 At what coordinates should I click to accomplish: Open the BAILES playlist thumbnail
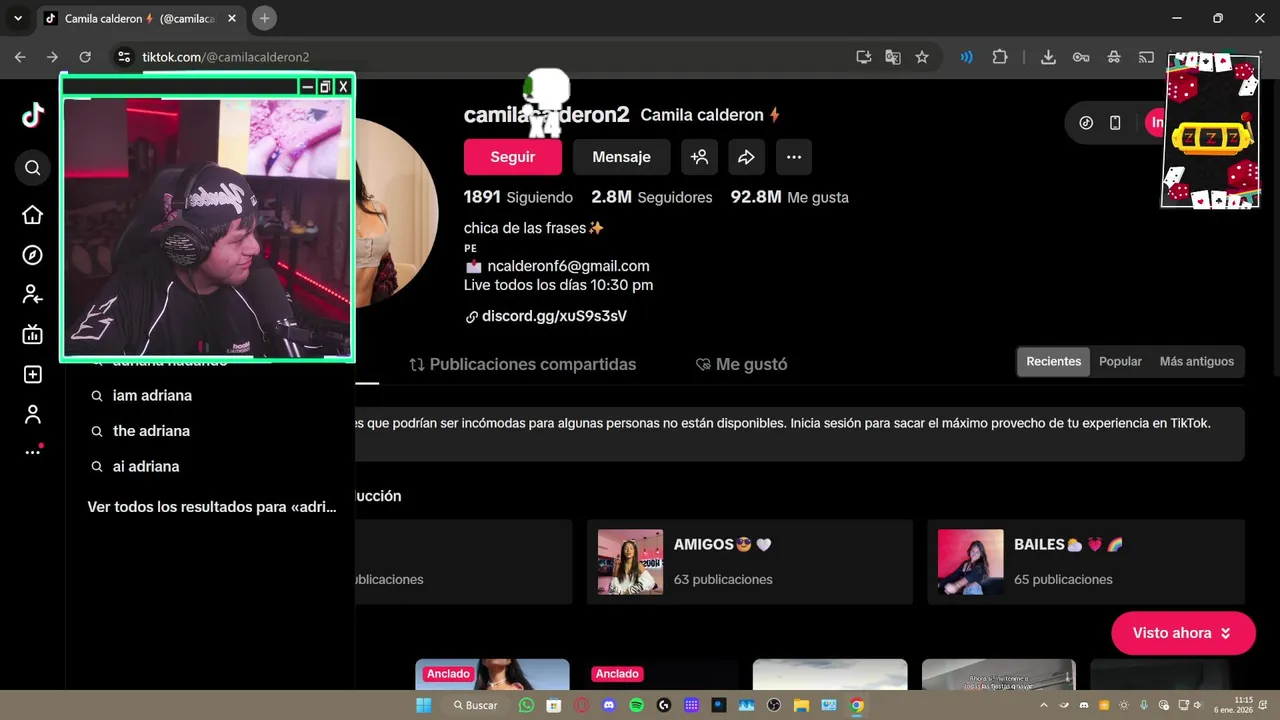point(970,562)
